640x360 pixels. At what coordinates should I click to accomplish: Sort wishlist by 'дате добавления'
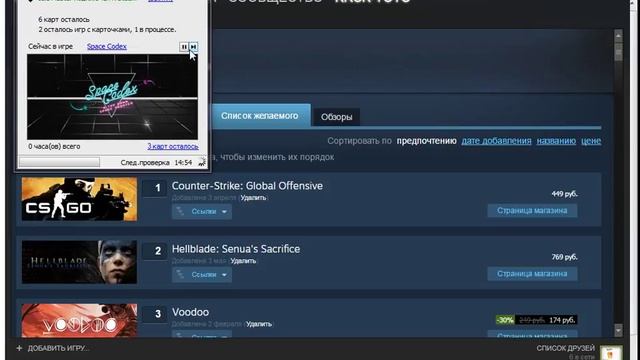click(496, 141)
